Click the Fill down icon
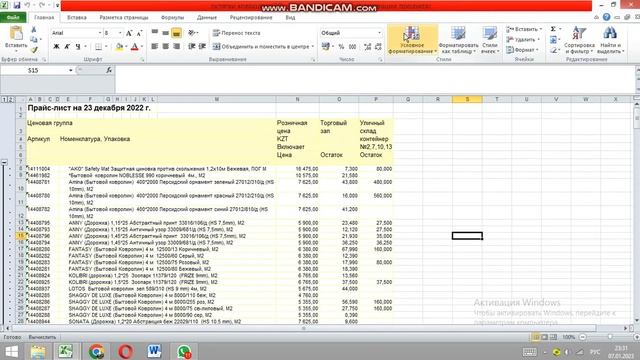Image resolution: width=640 pixels, height=360 pixels. pyautogui.click(x=553, y=40)
